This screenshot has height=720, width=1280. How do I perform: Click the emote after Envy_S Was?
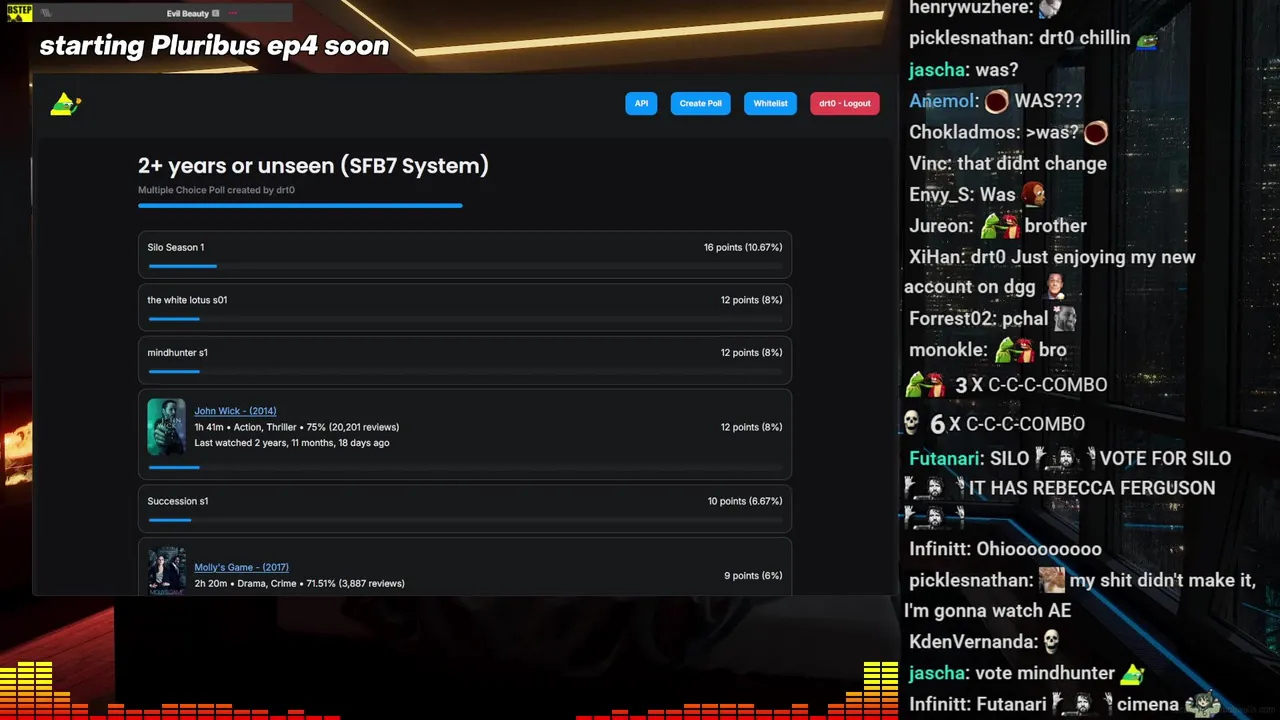(1034, 193)
